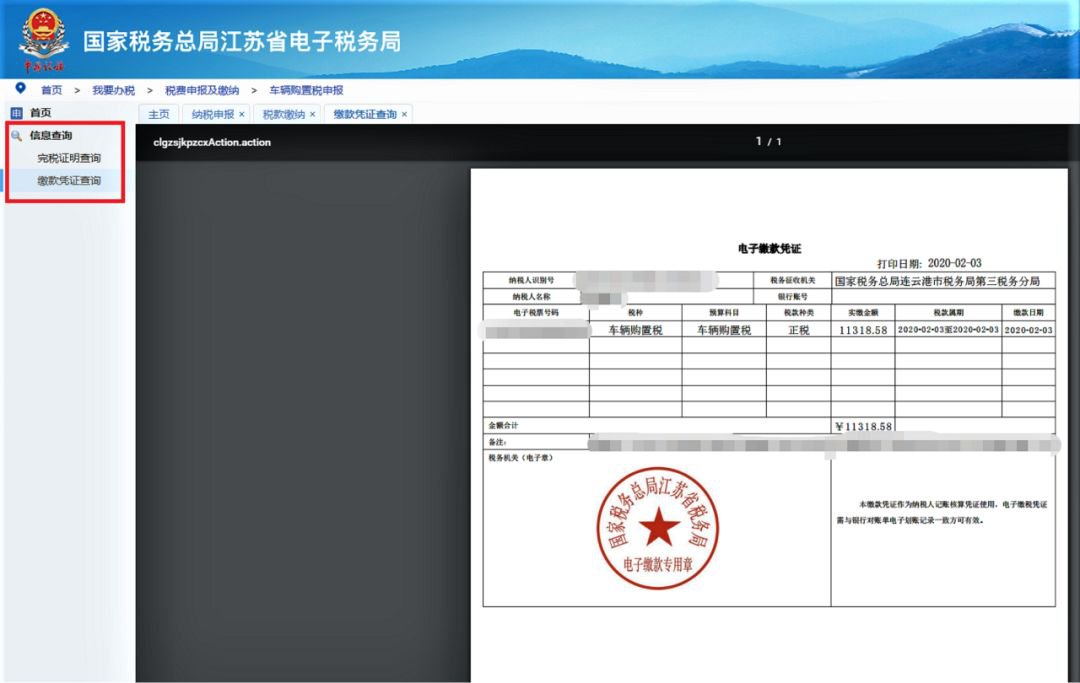The image size is (1080, 683).
Task: Open the 税款缴纳 tab
Action: pyautogui.click(x=283, y=114)
